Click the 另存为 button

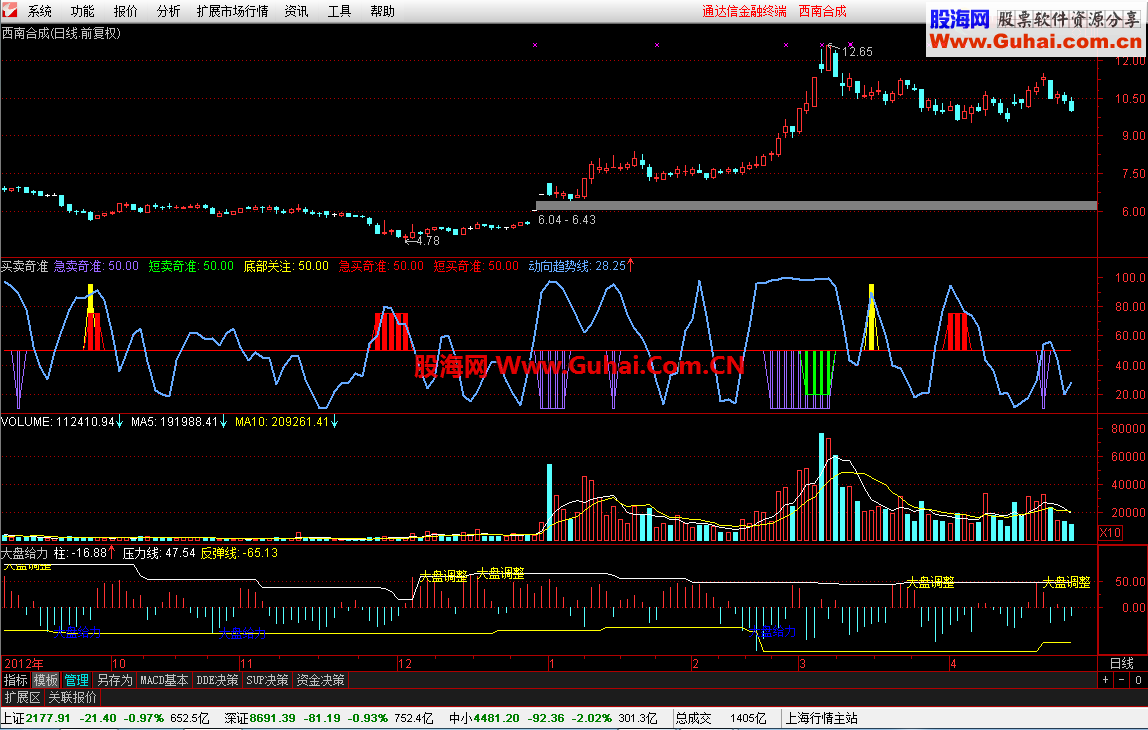pyautogui.click(x=115, y=680)
